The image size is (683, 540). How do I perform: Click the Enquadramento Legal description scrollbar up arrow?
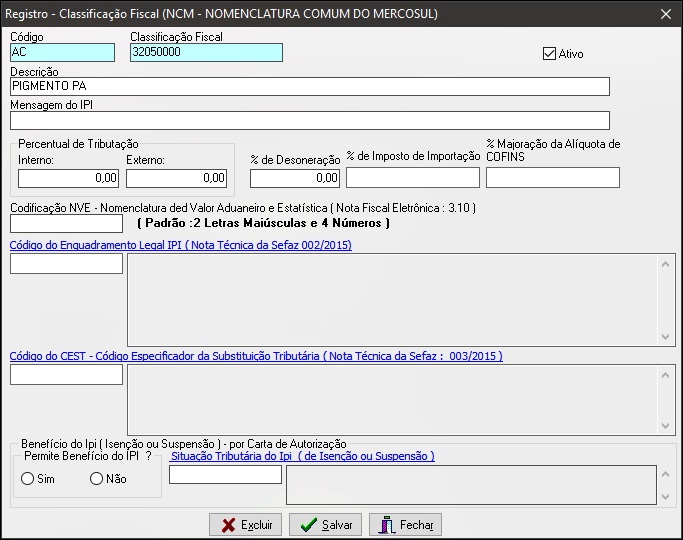click(665, 264)
